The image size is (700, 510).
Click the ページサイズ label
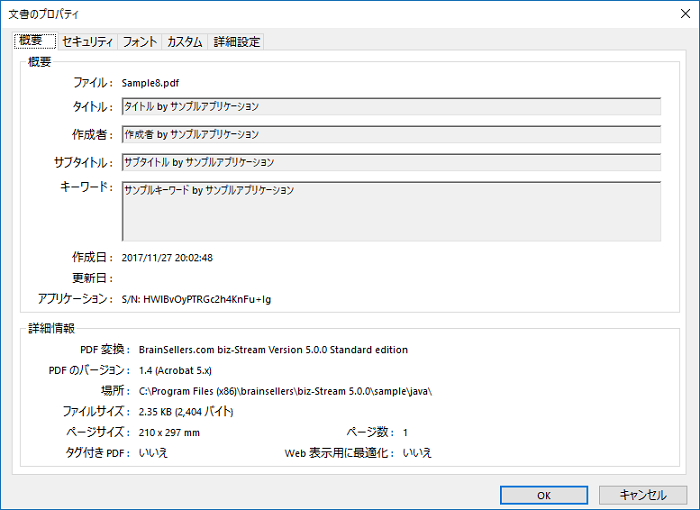98,432
